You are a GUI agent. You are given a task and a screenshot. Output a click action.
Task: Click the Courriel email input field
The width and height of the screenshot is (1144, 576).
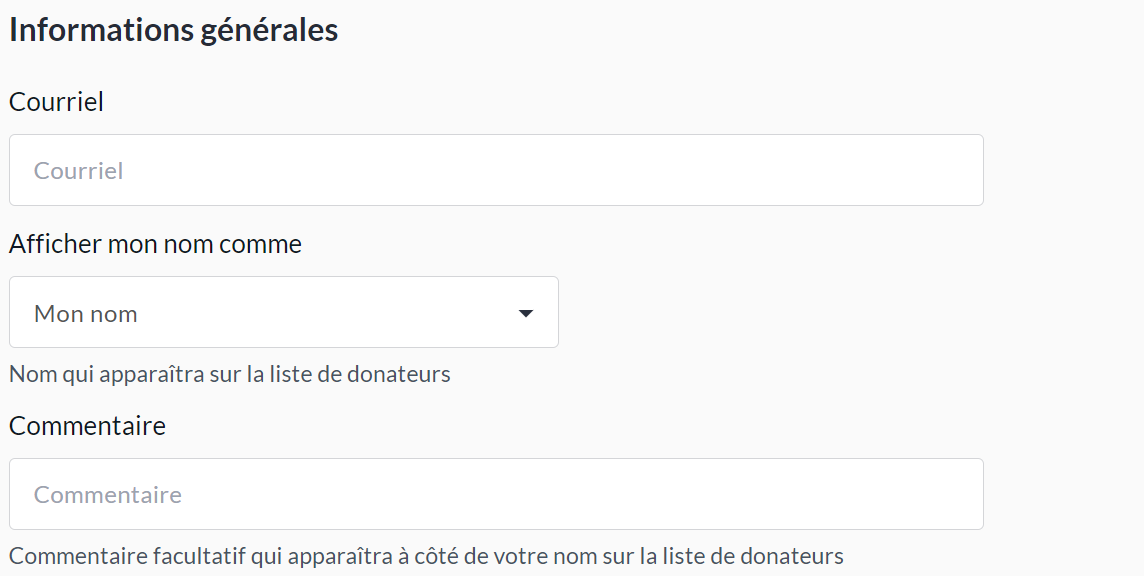496,170
